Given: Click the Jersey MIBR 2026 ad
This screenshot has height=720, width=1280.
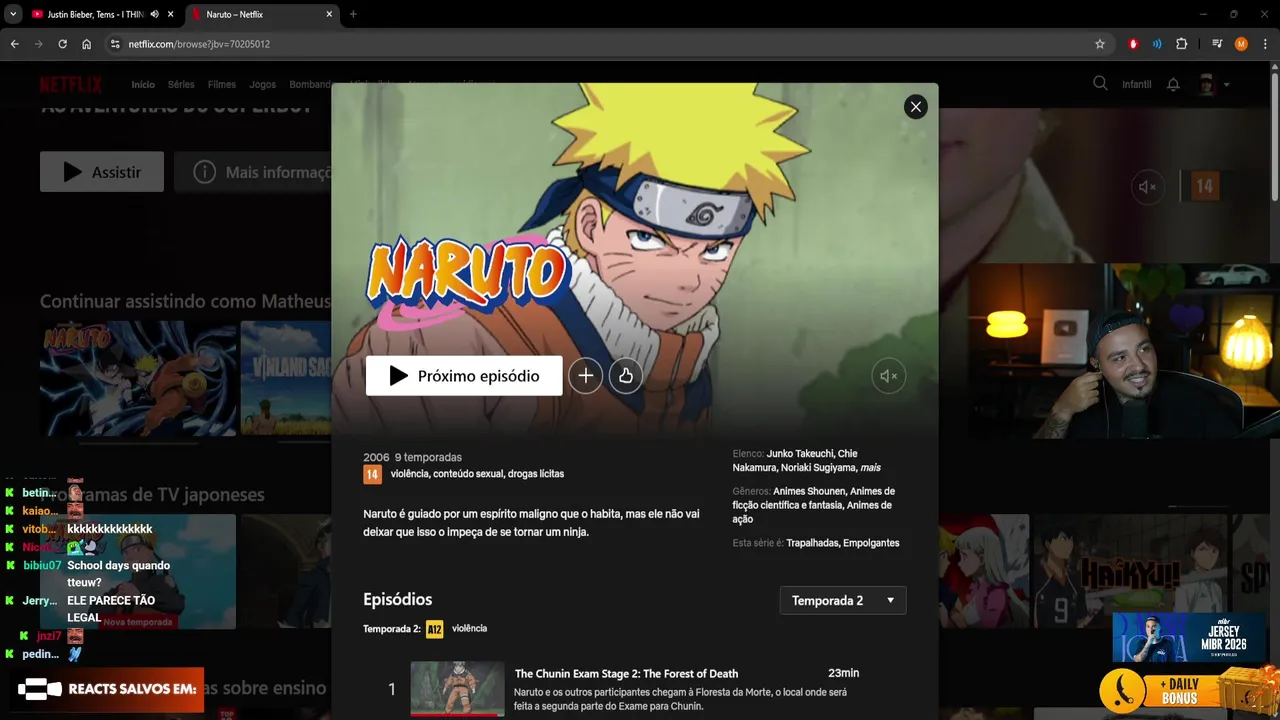Looking at the screenshot, I should click(1189, 637).
